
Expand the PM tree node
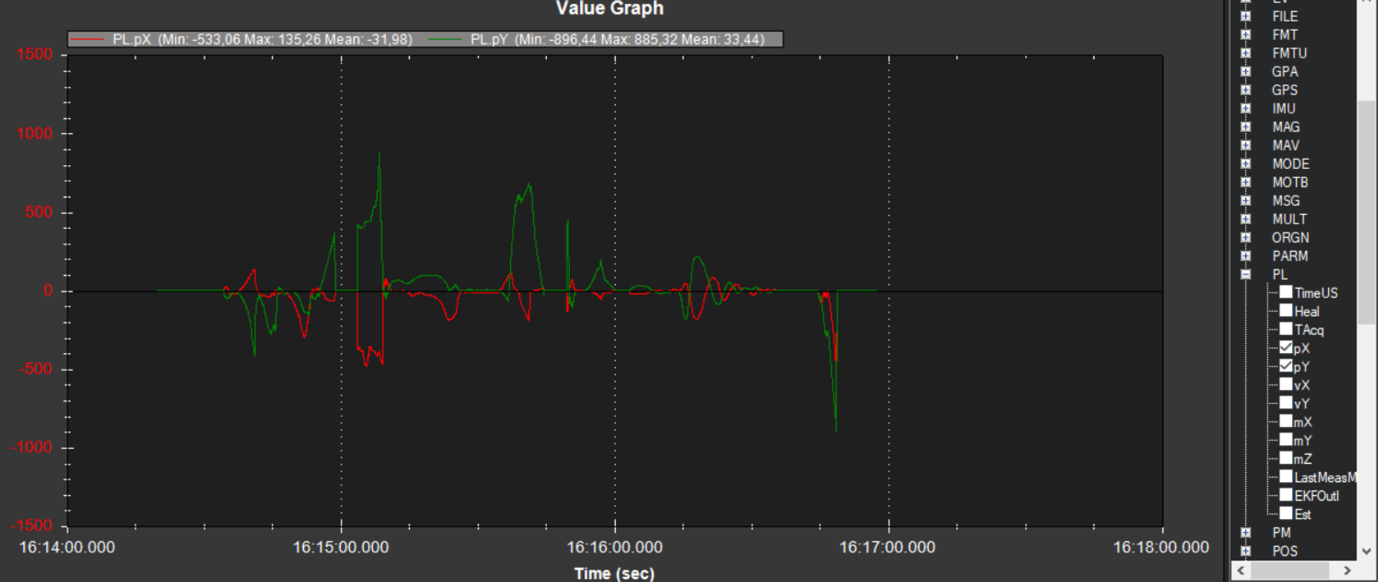pos(1245,533)
